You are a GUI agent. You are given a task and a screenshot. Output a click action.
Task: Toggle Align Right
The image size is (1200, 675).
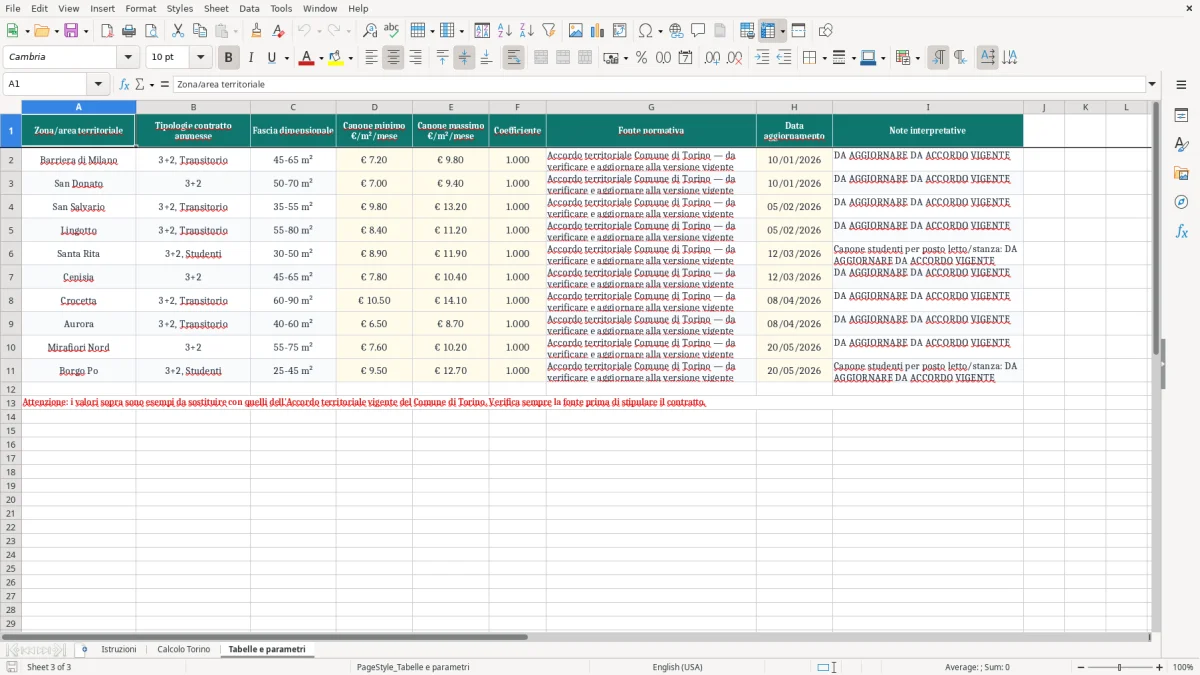point(415,58)
